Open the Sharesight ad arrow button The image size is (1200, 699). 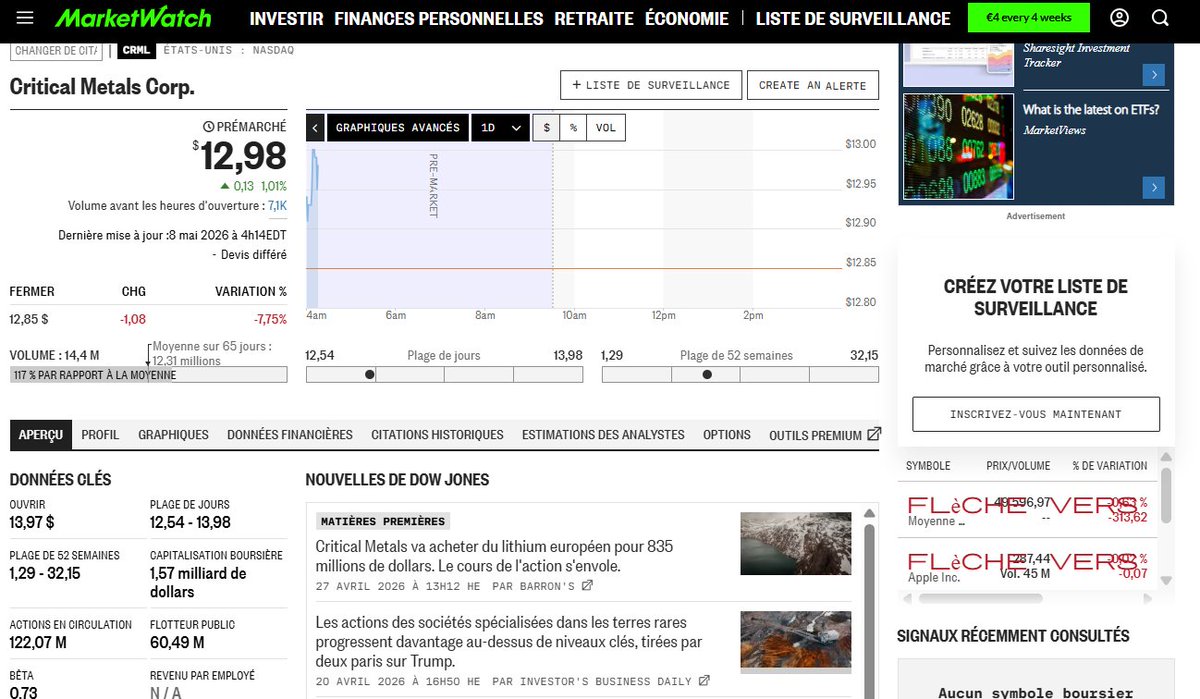pyautogui.click(x=1155, y=74)
